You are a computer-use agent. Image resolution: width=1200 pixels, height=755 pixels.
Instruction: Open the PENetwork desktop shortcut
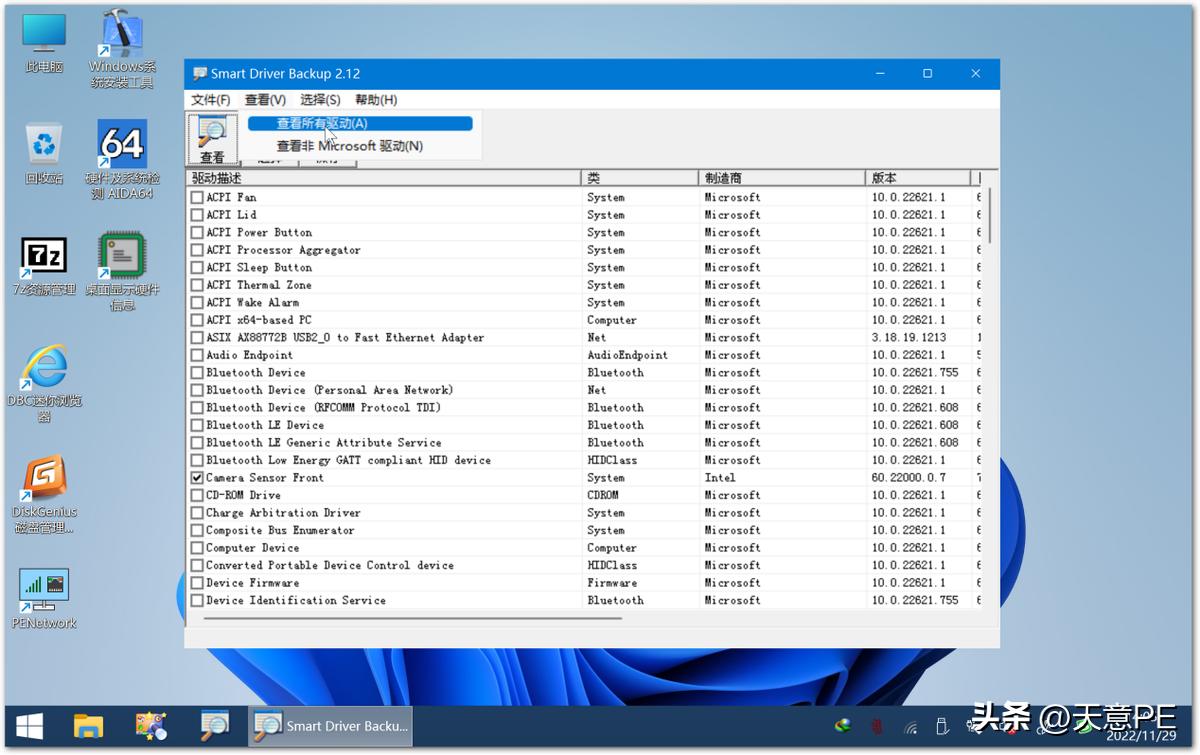tap(44, 590)
